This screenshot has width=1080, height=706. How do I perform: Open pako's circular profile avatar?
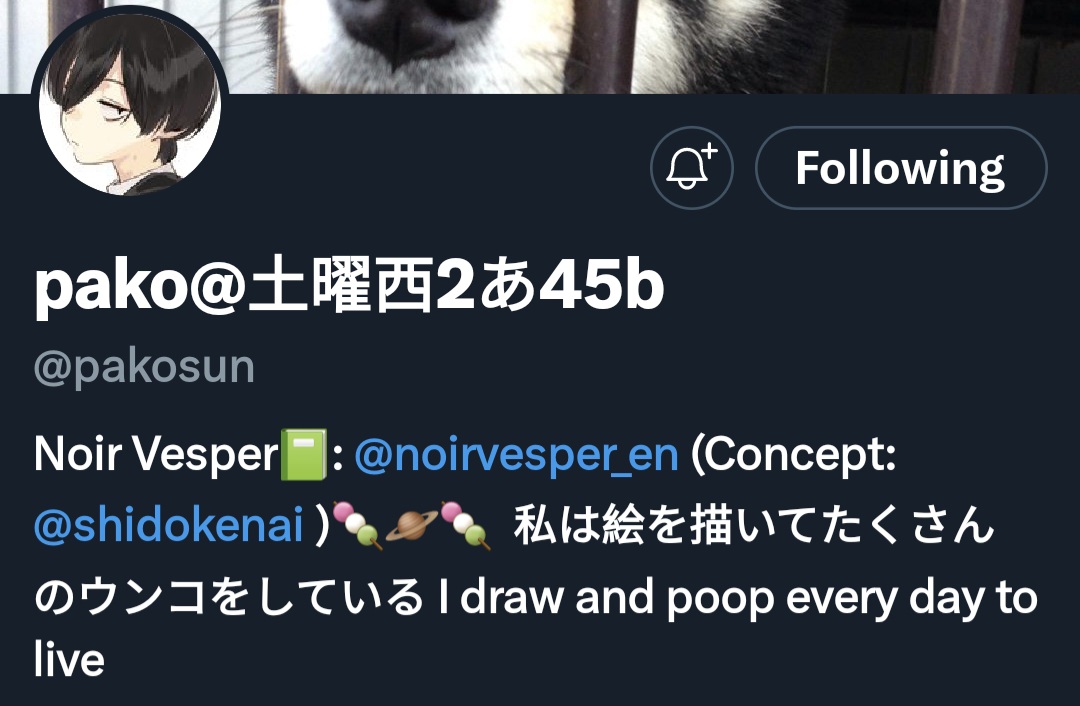coord(130,103)
